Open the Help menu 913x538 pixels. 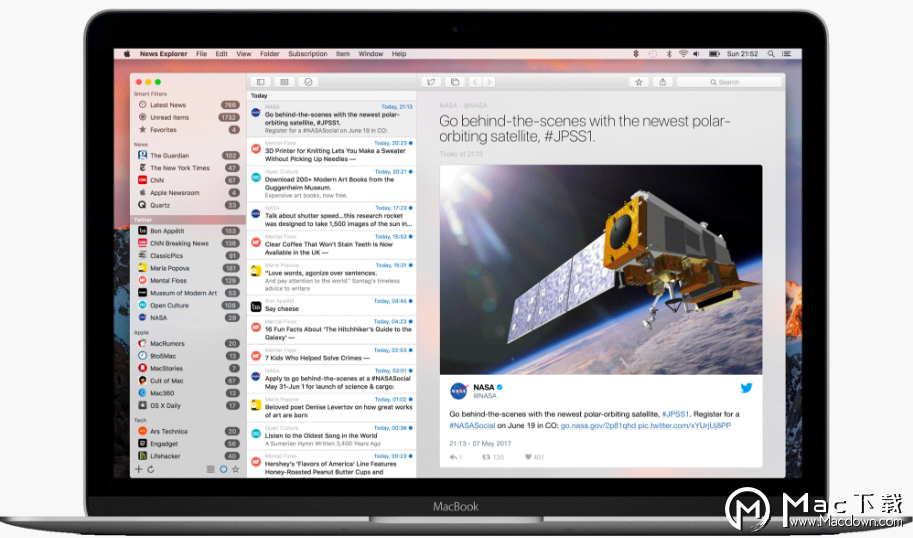(399, 54)
